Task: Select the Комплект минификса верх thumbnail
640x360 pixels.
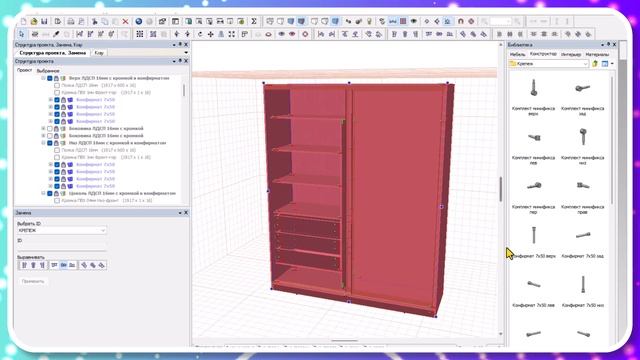Action: click(x=533, y=88)
